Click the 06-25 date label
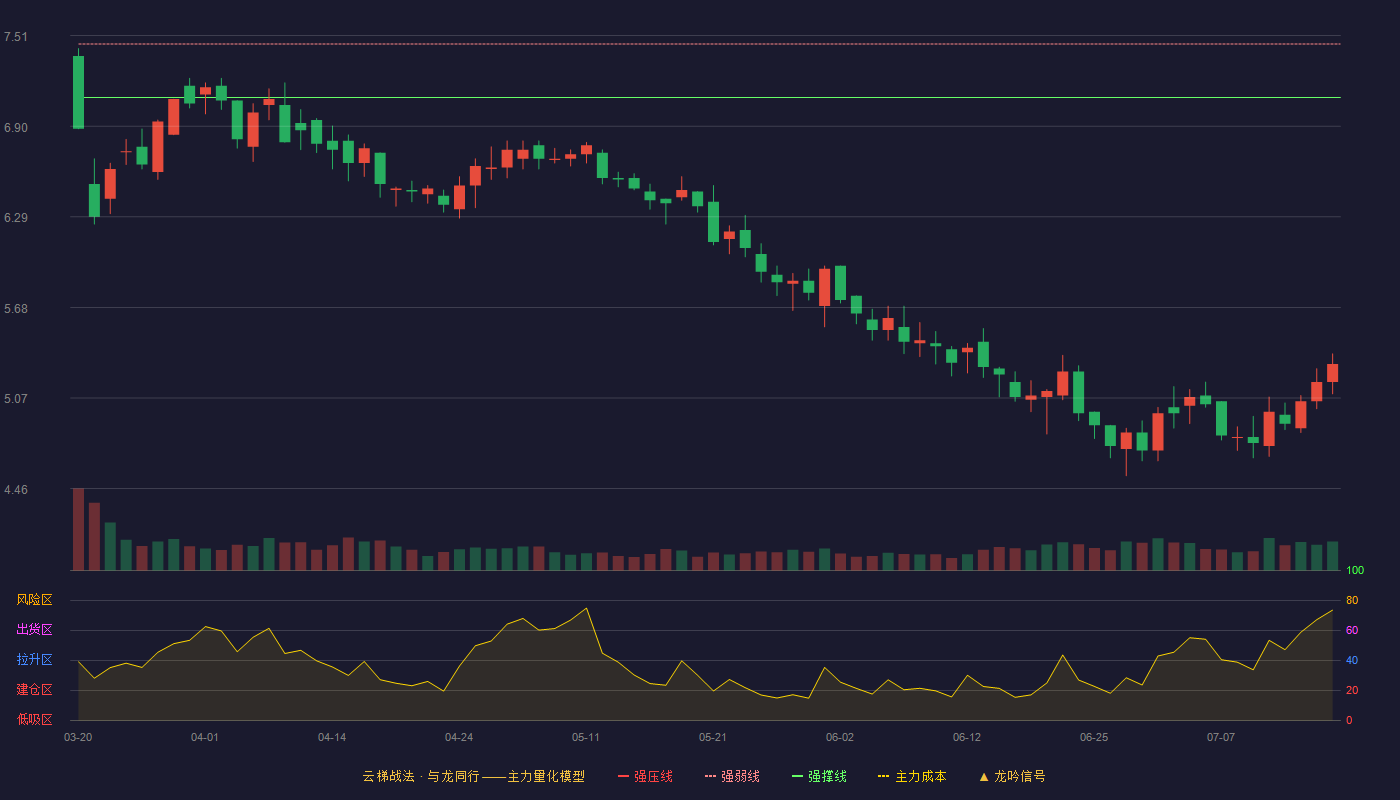This screenshot has width=1400, height=800. point(1094,737)
